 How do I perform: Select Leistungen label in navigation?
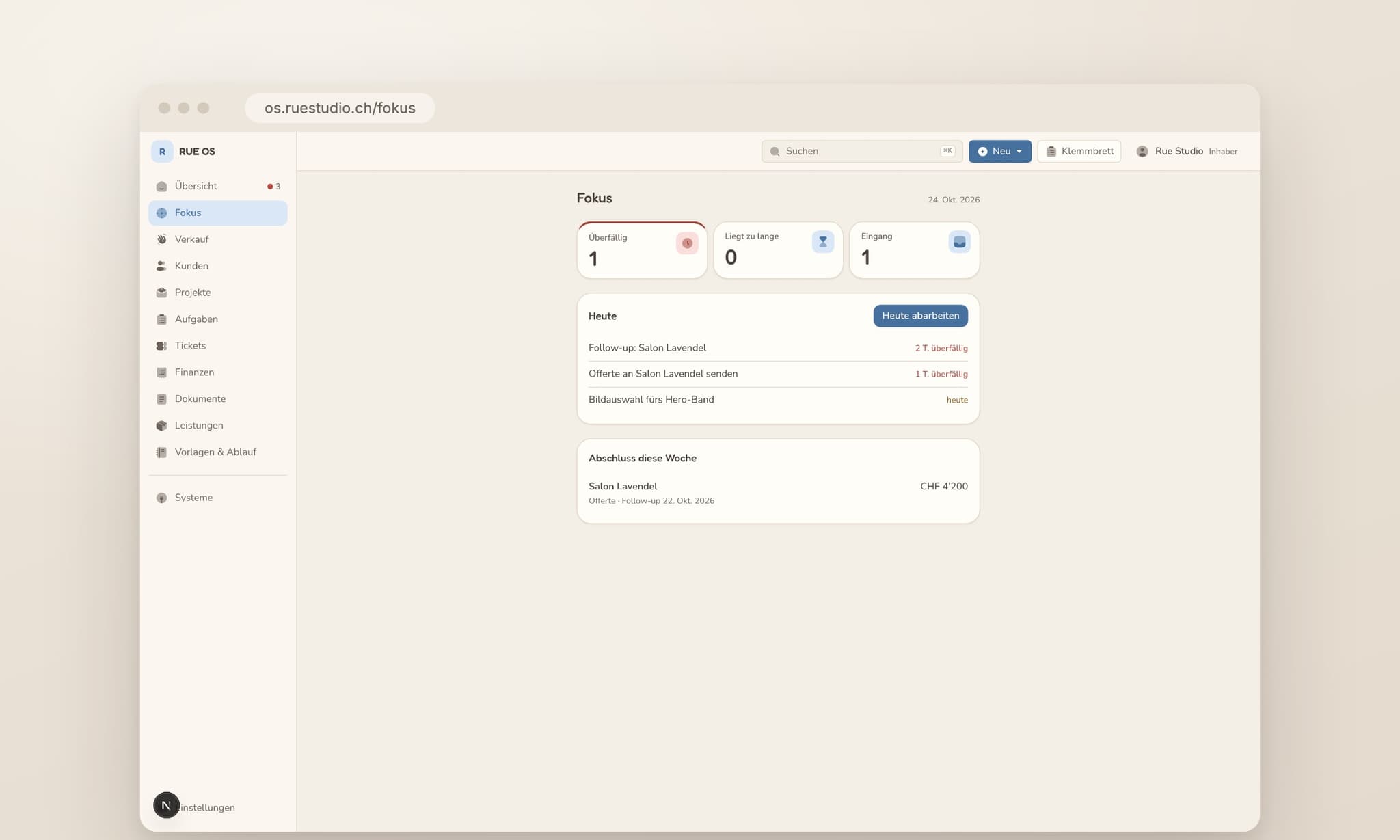(x=199, y=426)
